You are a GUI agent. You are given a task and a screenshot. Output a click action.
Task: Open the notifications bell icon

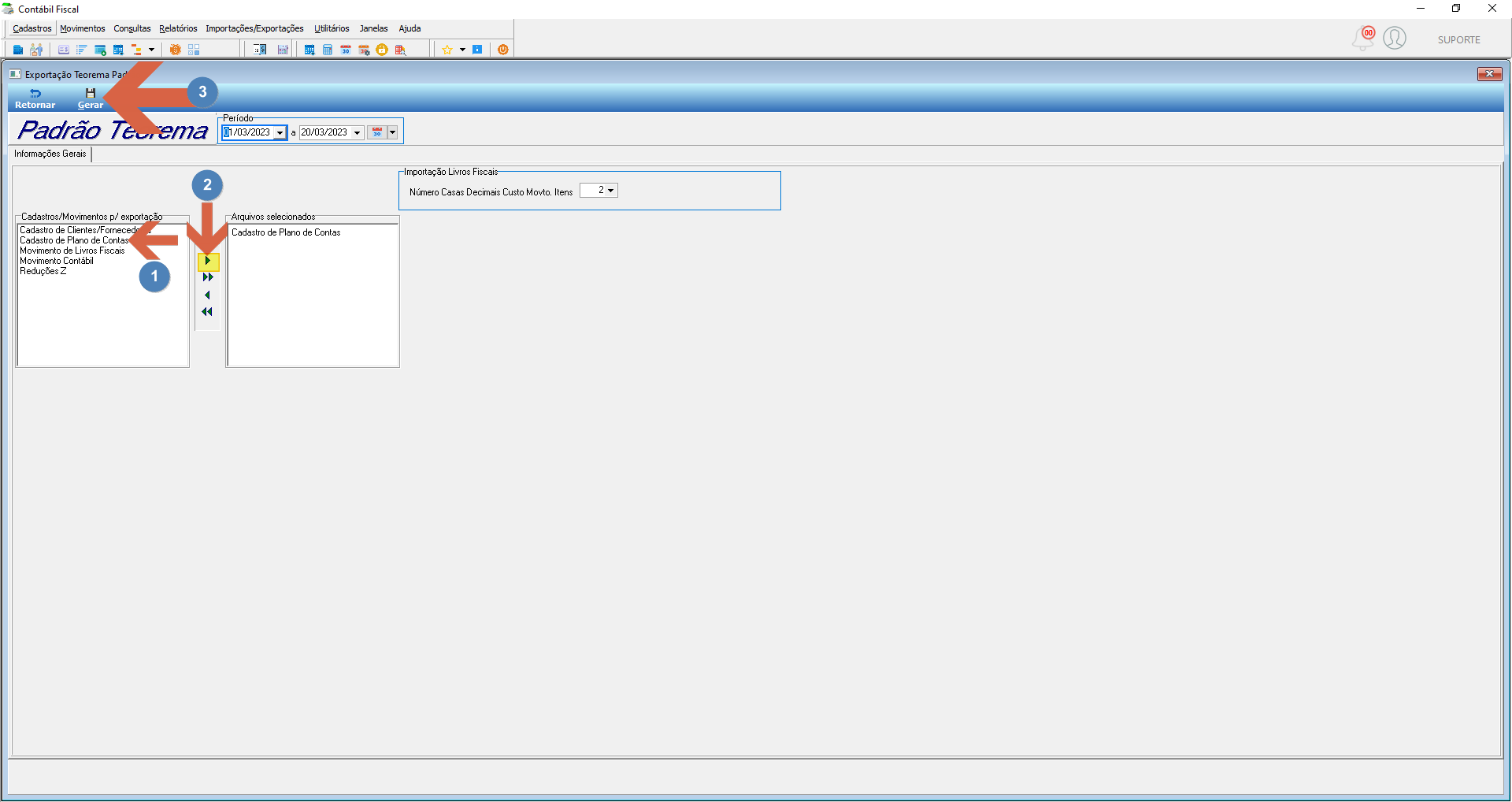pos(1363,38)
